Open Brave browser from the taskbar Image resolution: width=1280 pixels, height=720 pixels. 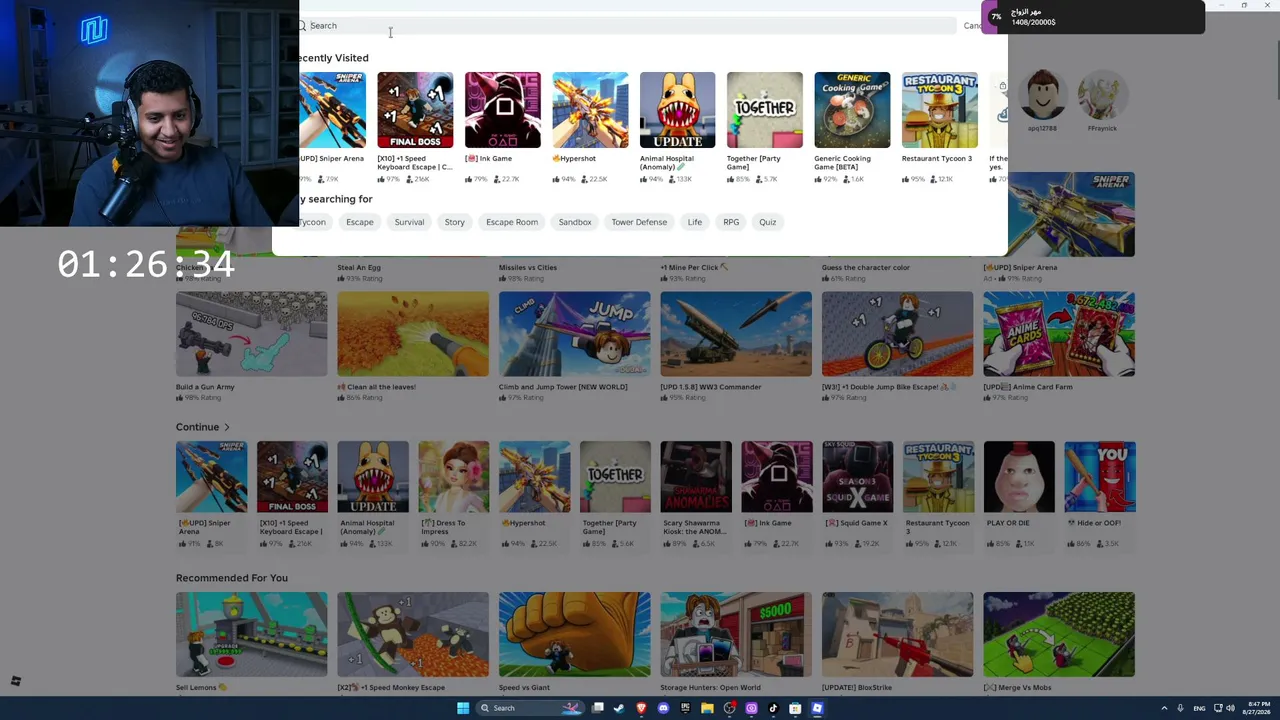click(641, 708)
